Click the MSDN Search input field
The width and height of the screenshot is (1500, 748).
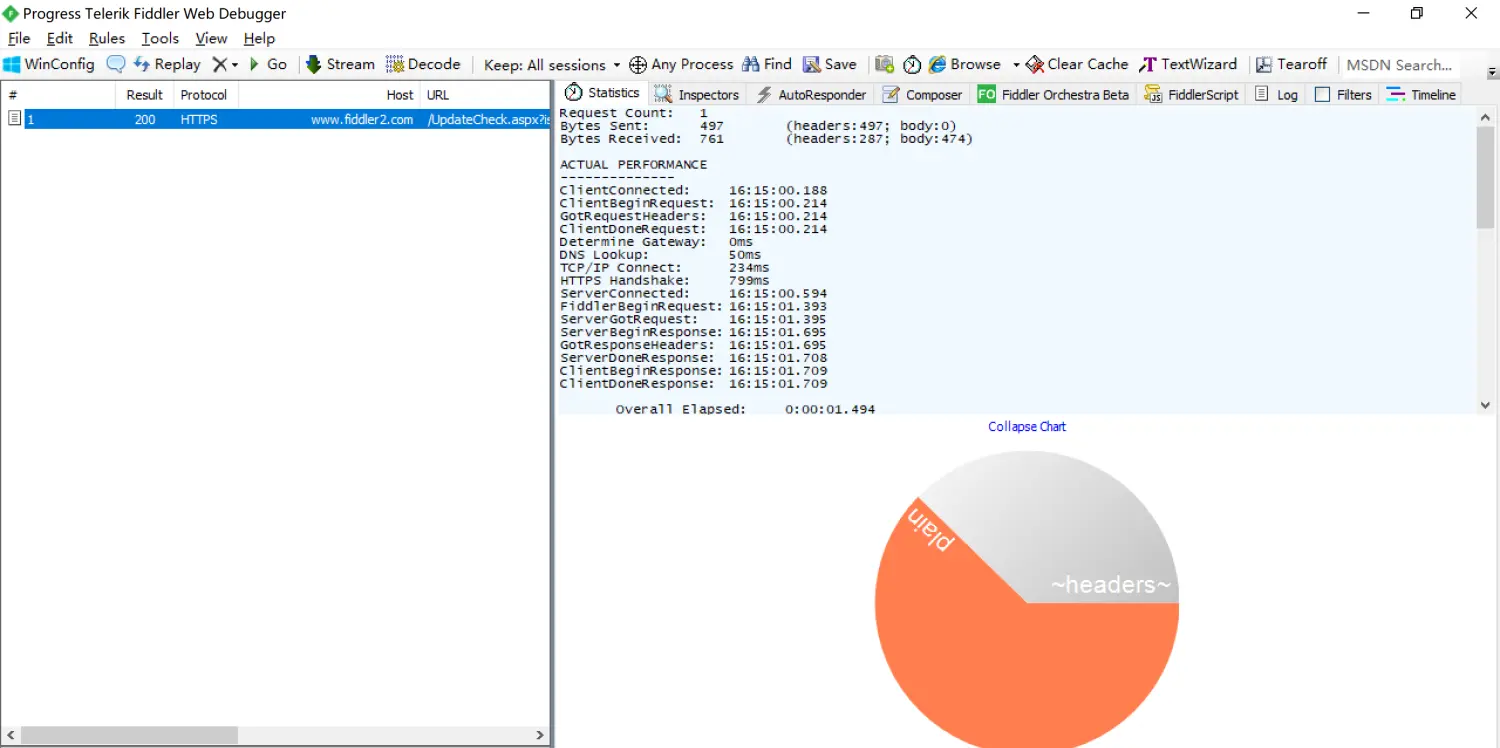pyautogui.click(x=1399, y=65)
